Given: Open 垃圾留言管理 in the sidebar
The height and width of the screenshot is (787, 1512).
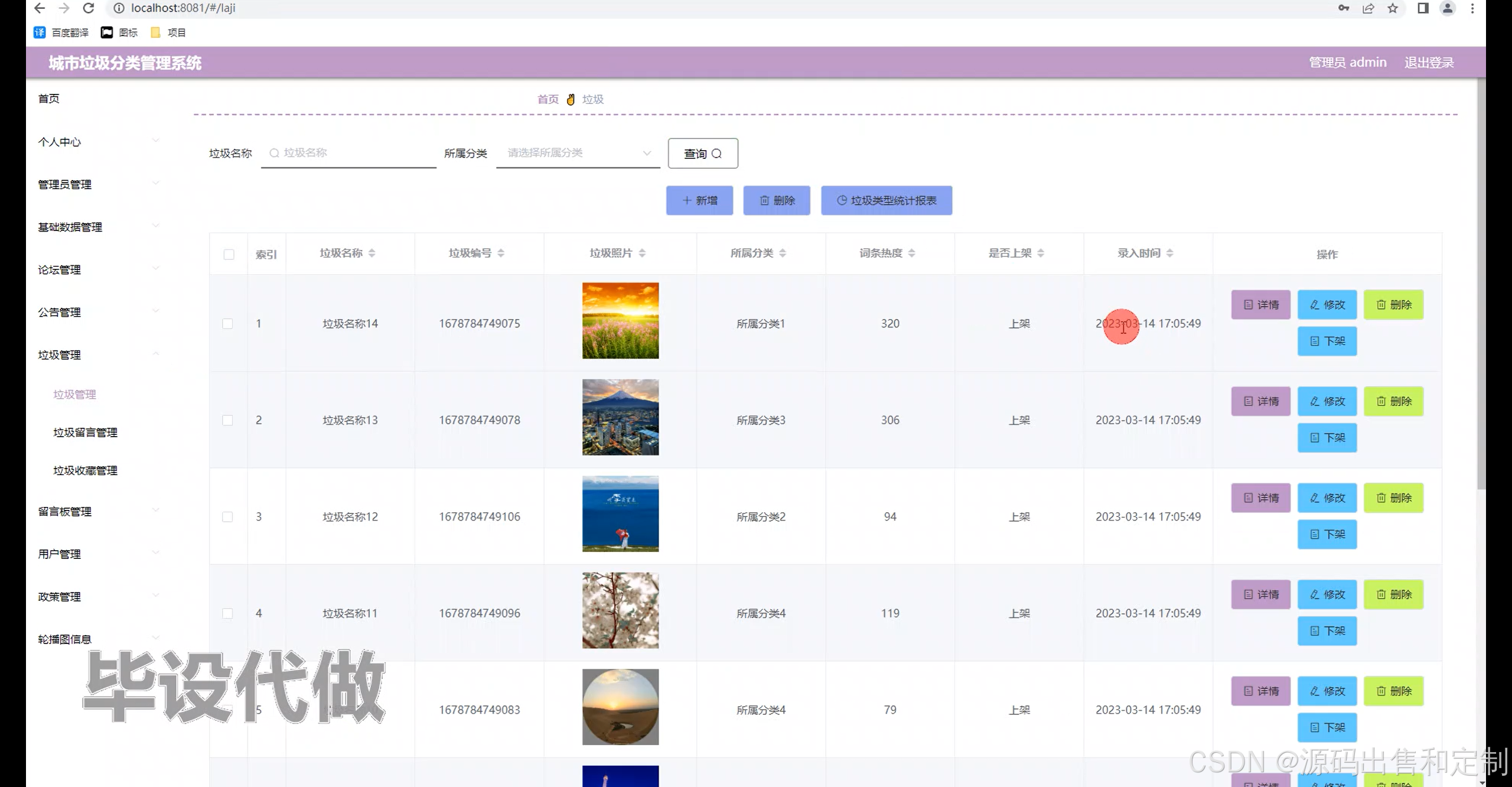Looking at the screenshot, I should pyautogui.click(x=86, y=432).
